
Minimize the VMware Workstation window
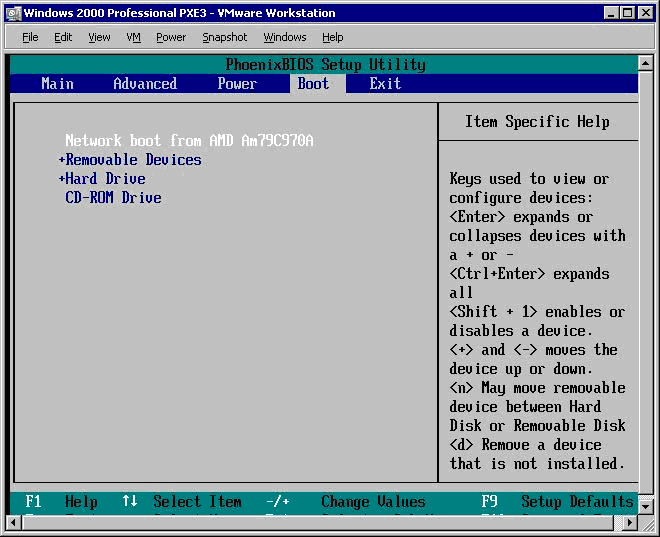click(611, 13)
